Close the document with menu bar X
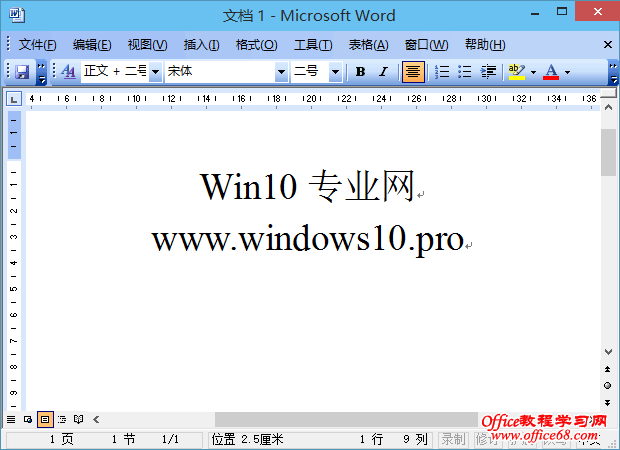Viewport: 620px width, 450px height. [x=608, y=45]
